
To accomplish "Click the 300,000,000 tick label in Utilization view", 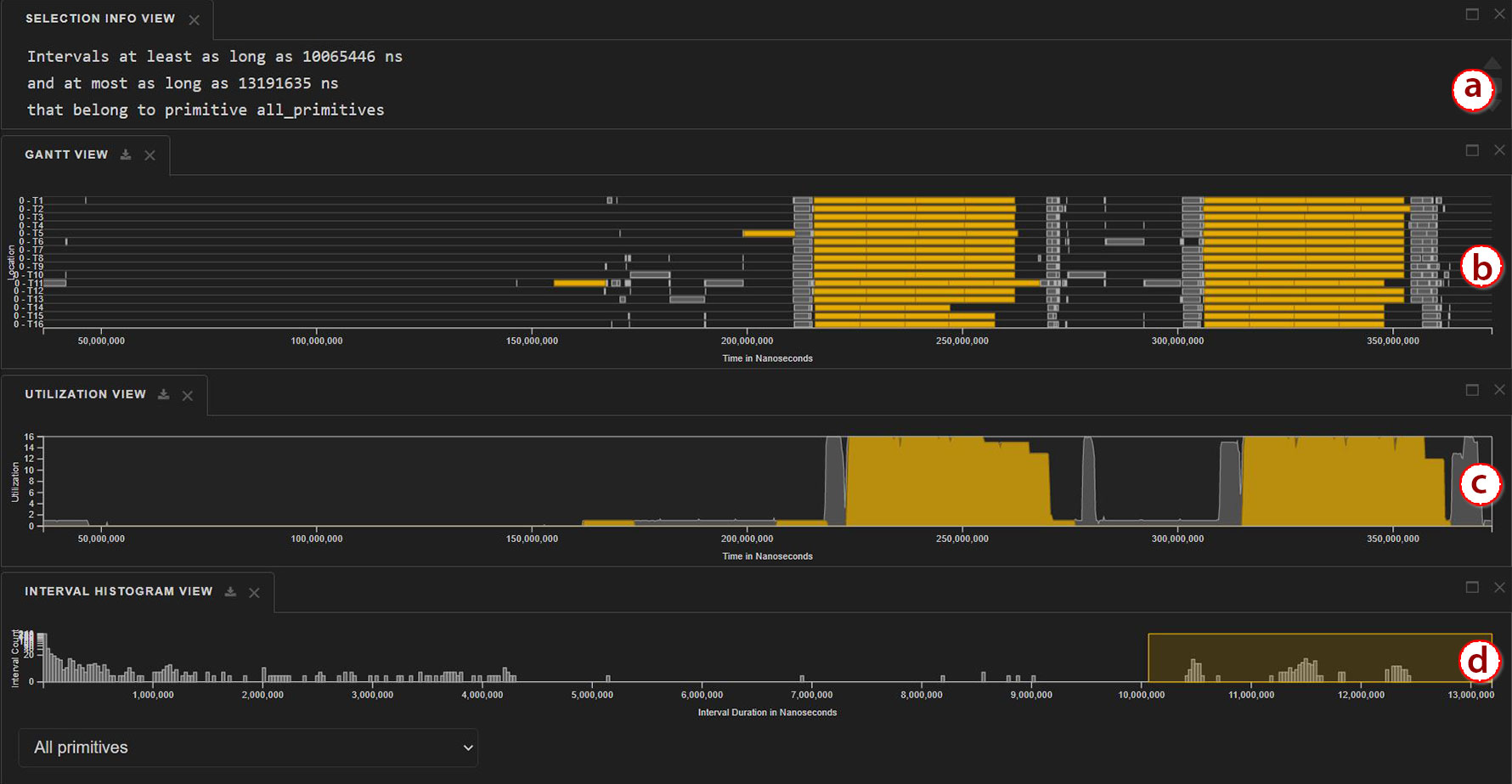I will pyautogui.click(x=1177, y=539).
